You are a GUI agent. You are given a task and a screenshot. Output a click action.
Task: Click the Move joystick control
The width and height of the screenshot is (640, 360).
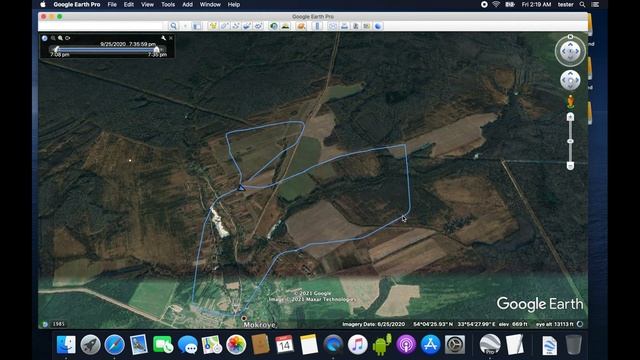(570, 80)
